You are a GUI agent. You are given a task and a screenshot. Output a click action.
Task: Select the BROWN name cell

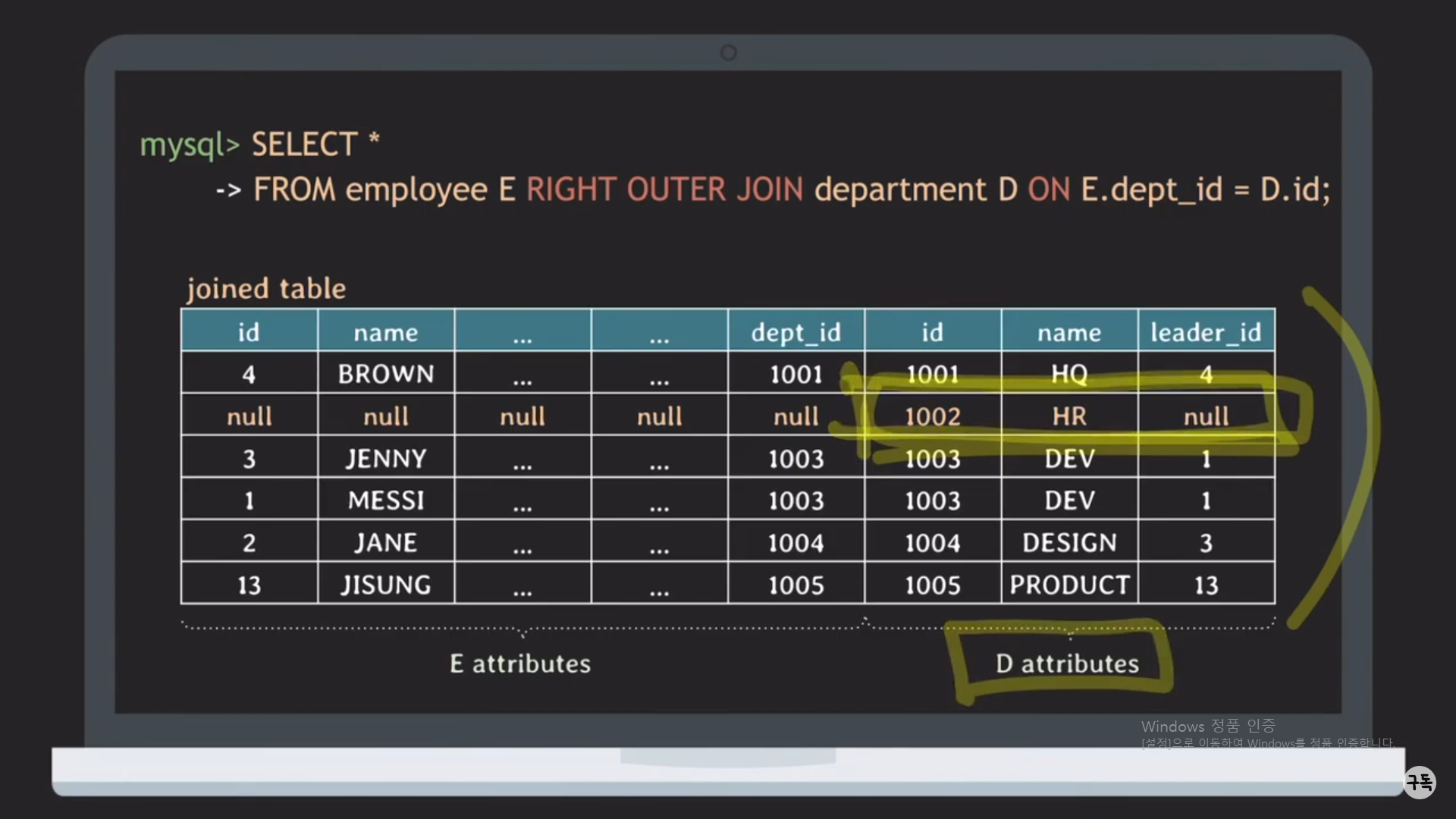(386, 374)
